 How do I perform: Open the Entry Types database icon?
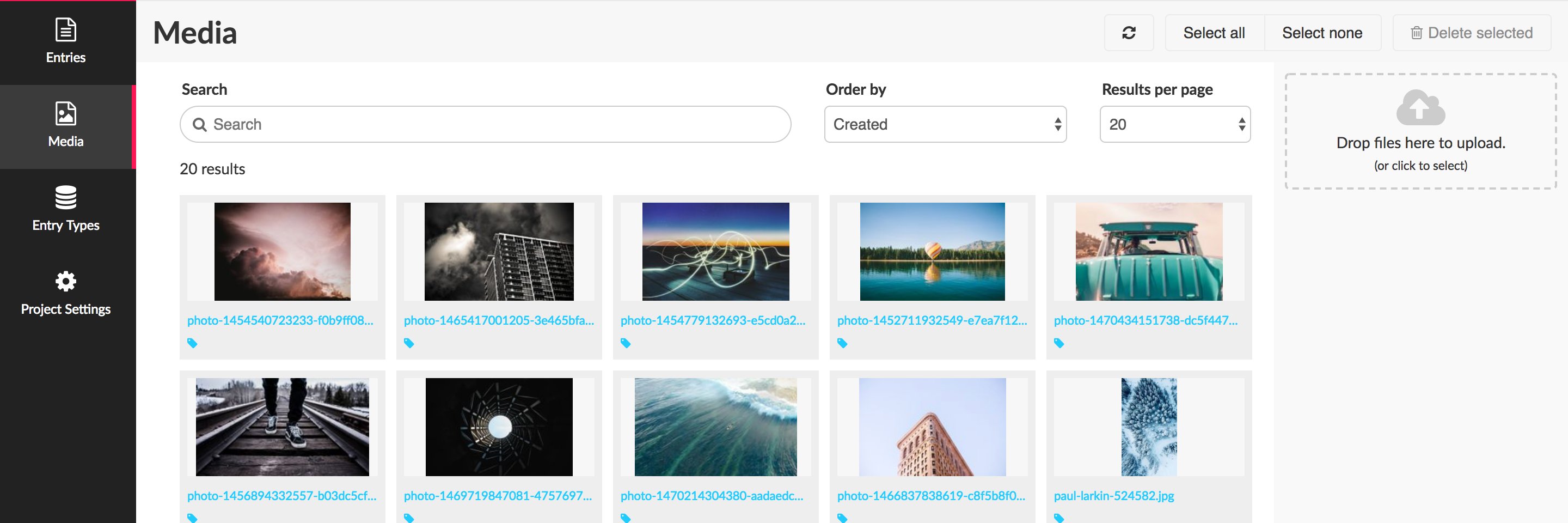pos(66,197)
